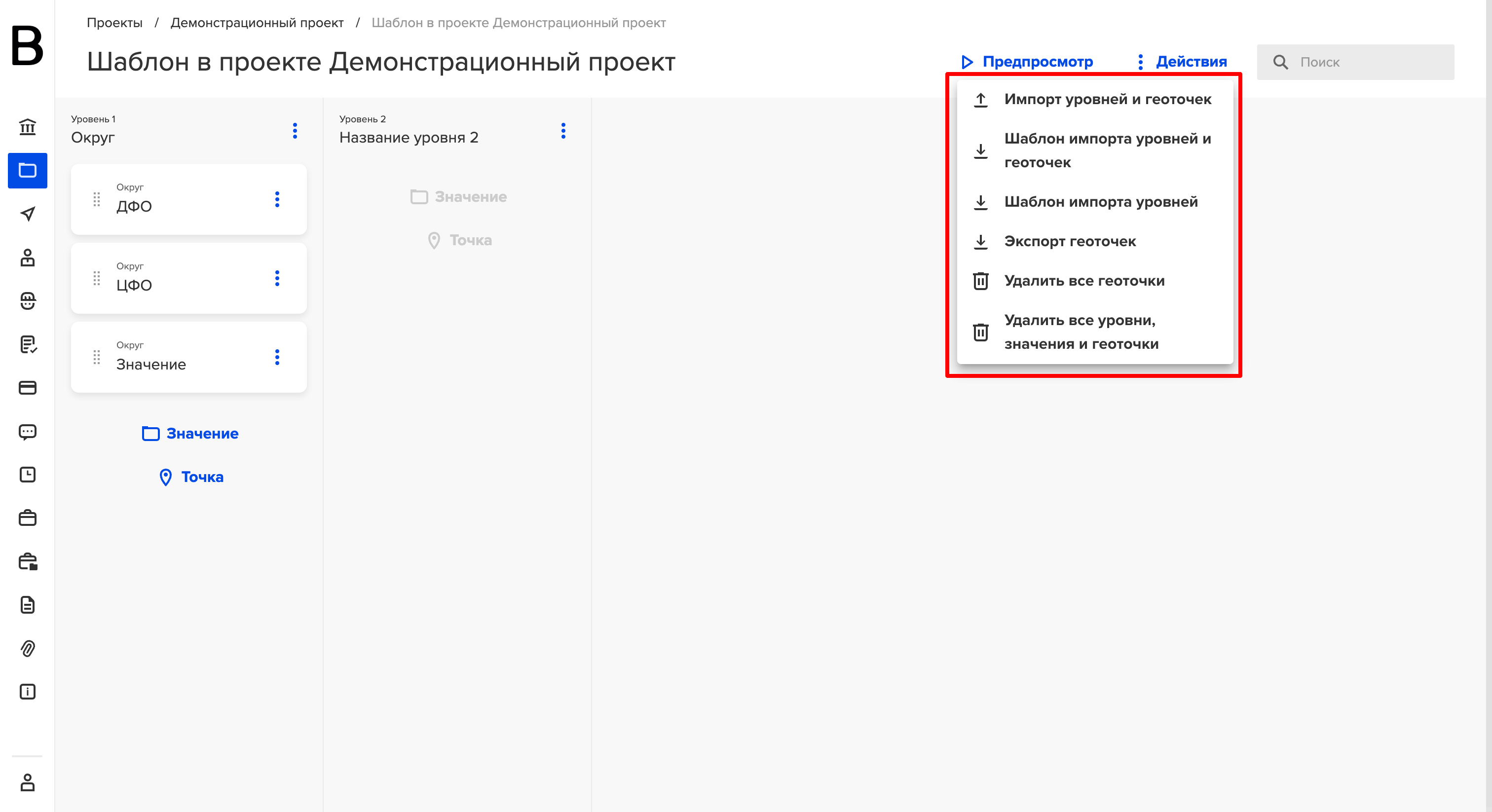Focus the Поиск search field

(1355, 62)
